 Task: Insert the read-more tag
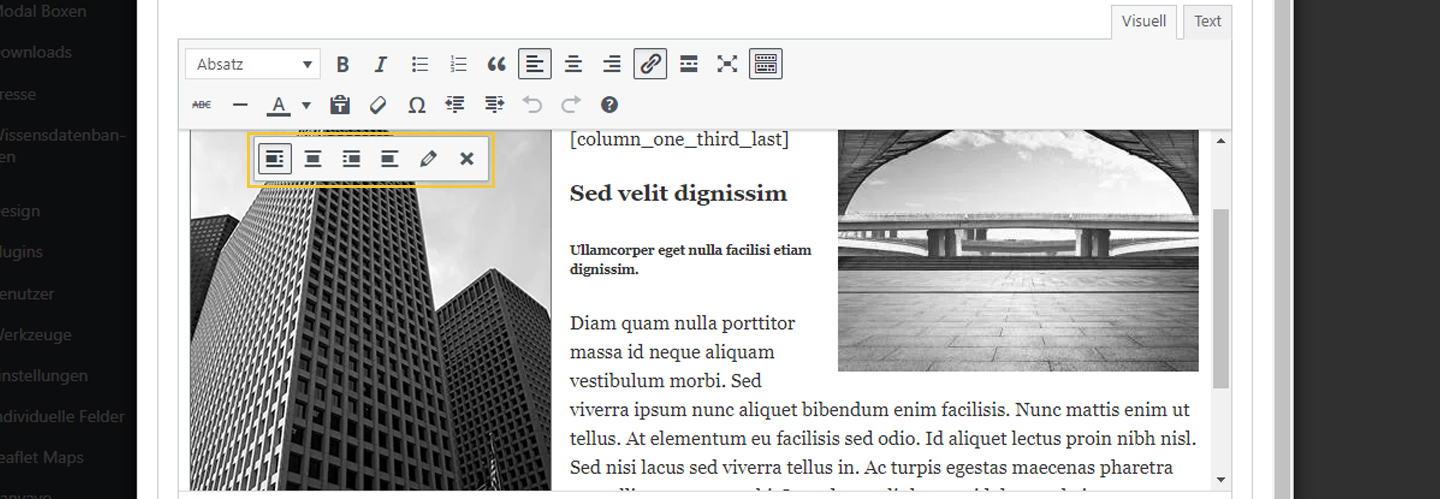coord(689,65)
